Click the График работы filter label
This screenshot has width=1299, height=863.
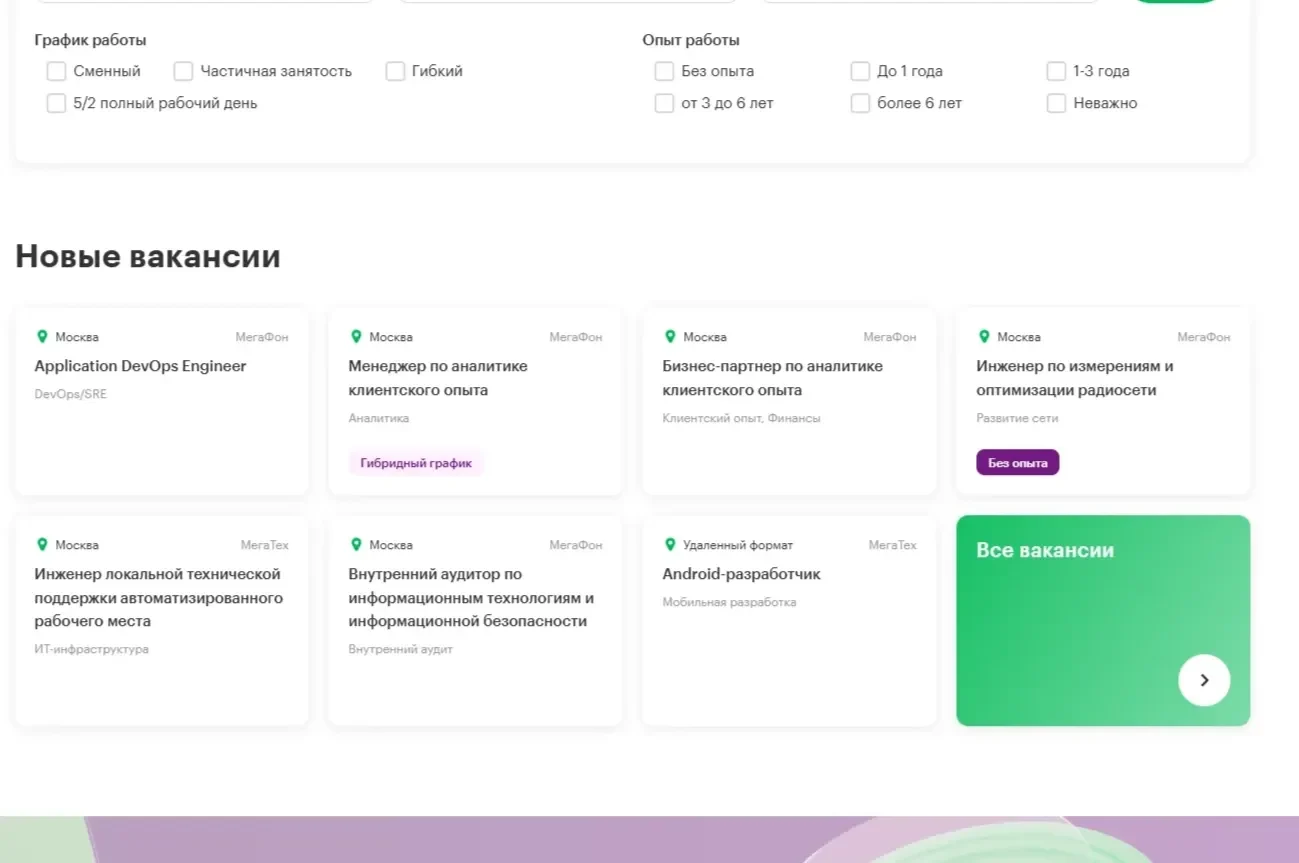(x=91, y=40)
